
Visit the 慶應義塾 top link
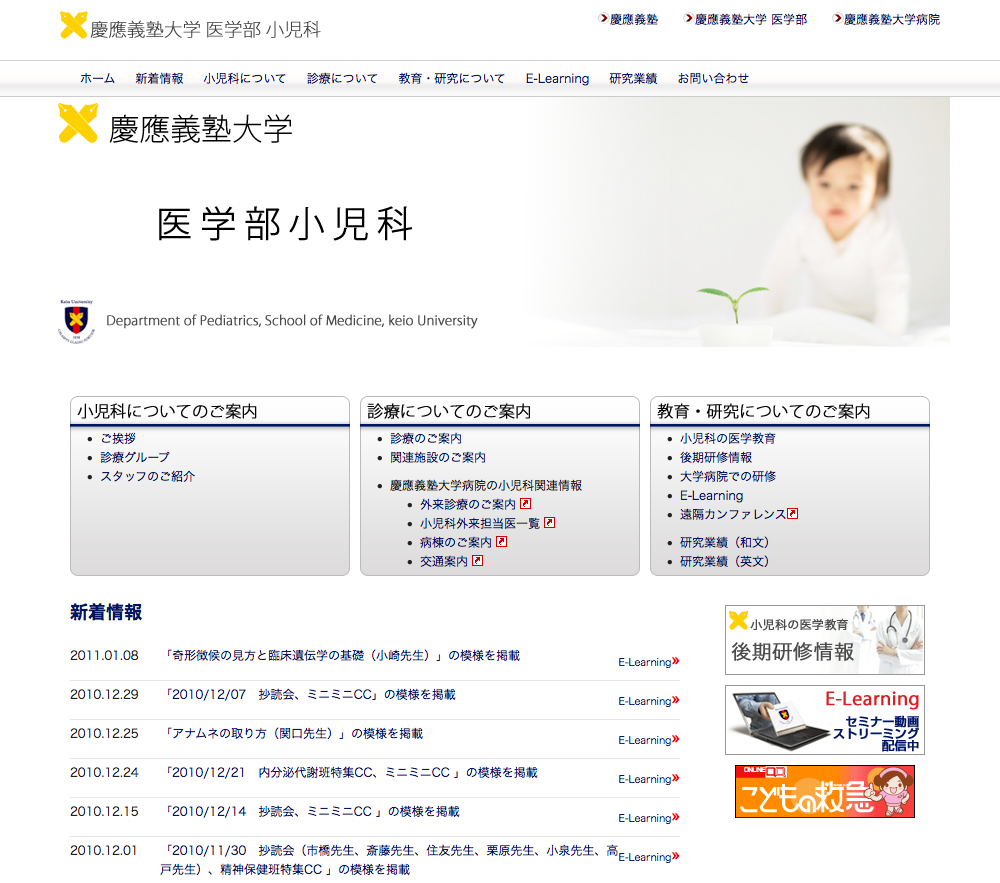[634, 20]
